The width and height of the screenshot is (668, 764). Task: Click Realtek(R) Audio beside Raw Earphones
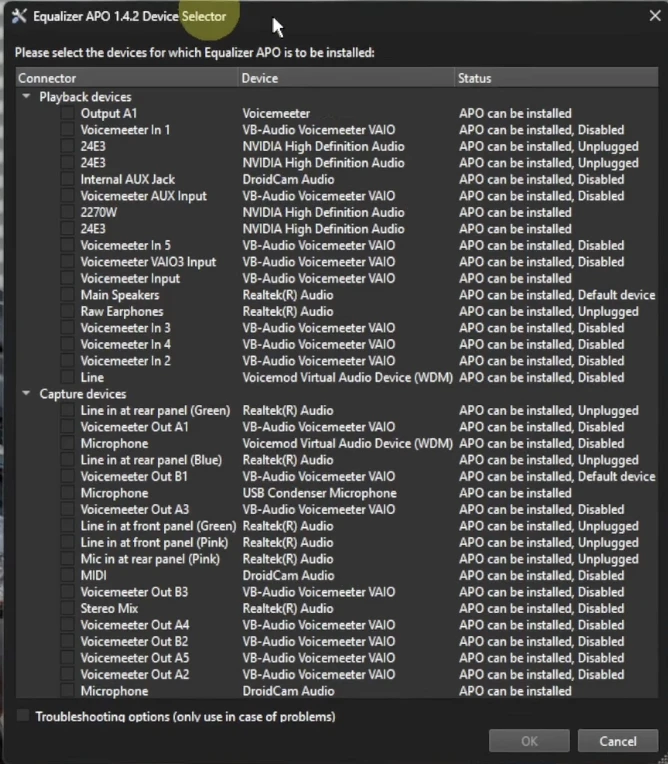tap(288, 311)
